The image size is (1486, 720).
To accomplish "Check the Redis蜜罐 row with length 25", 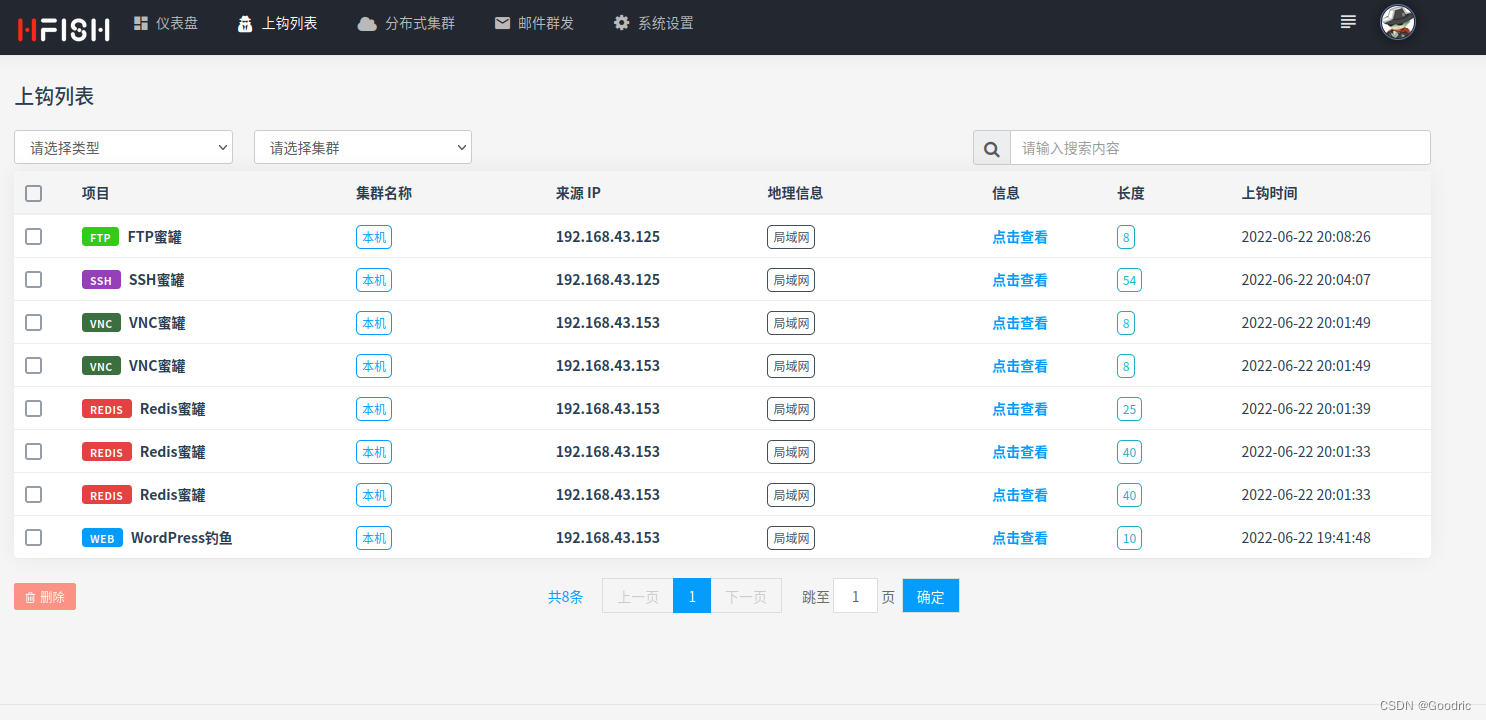I will click(x=34, y=408).
